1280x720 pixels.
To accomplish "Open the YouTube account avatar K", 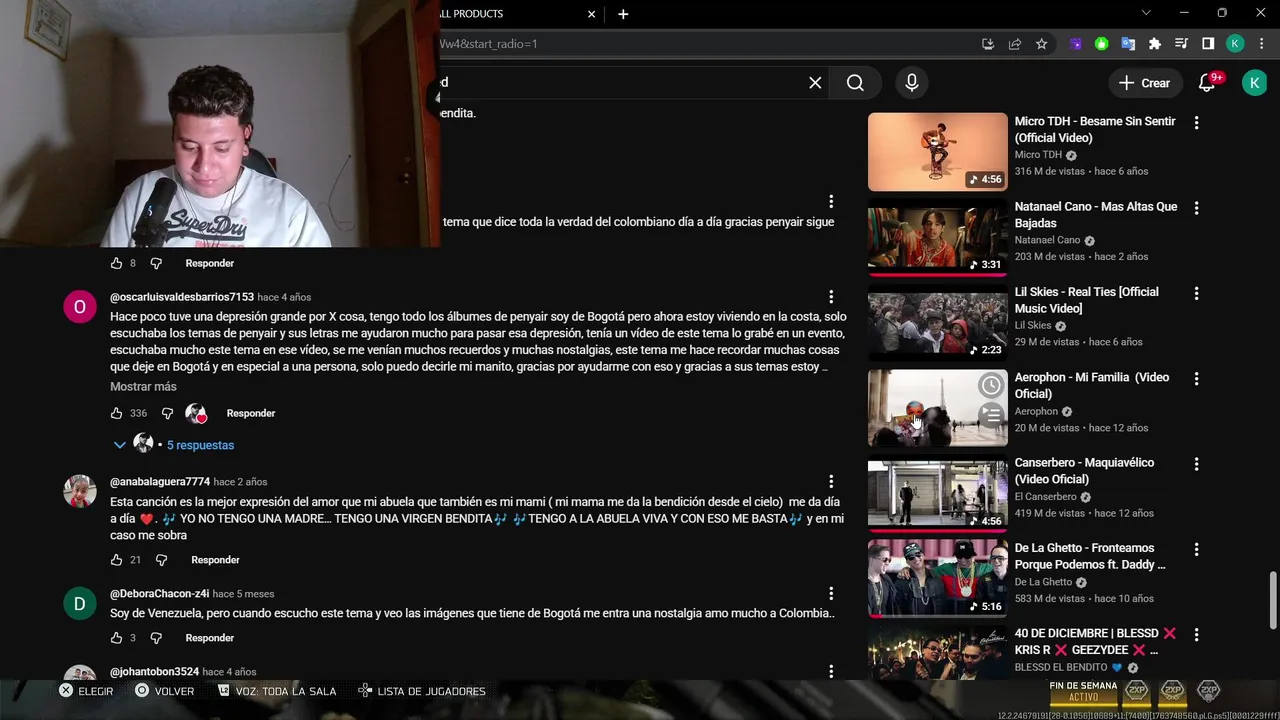I will 1254,83.
